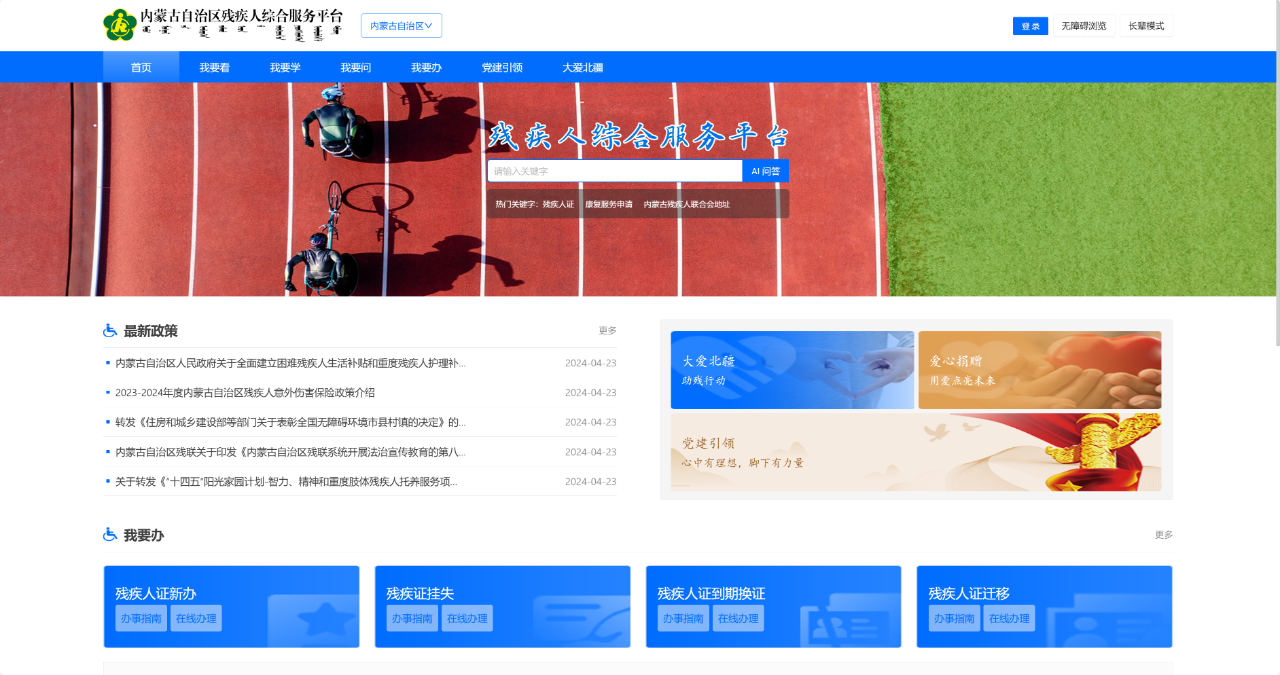Show 更多 in 我要办 section
Image resolution: width=1280 pixels, height=675 pixels.
click(1163, 535)
